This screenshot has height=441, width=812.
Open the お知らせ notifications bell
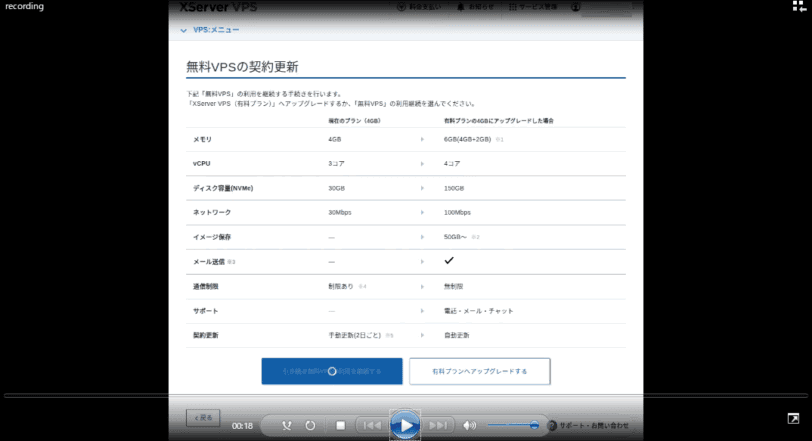click(x=475, y=7)
